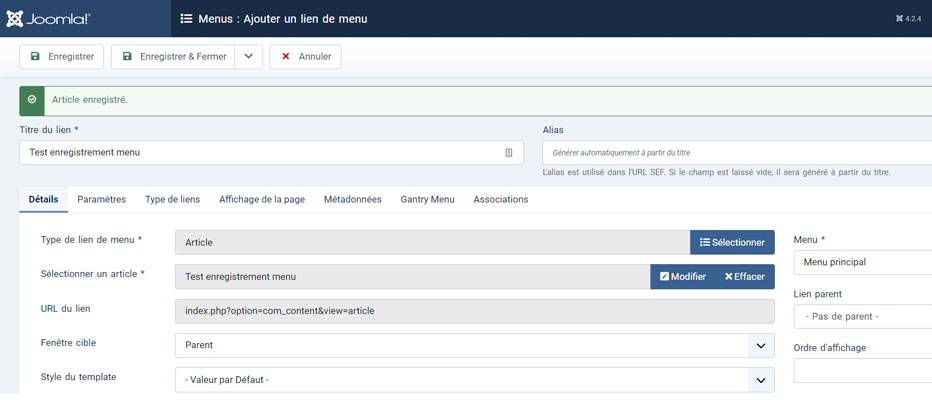932x400 pixels.
Task: Switch to the Gantry Menu tab
Action: coord(427,200)
